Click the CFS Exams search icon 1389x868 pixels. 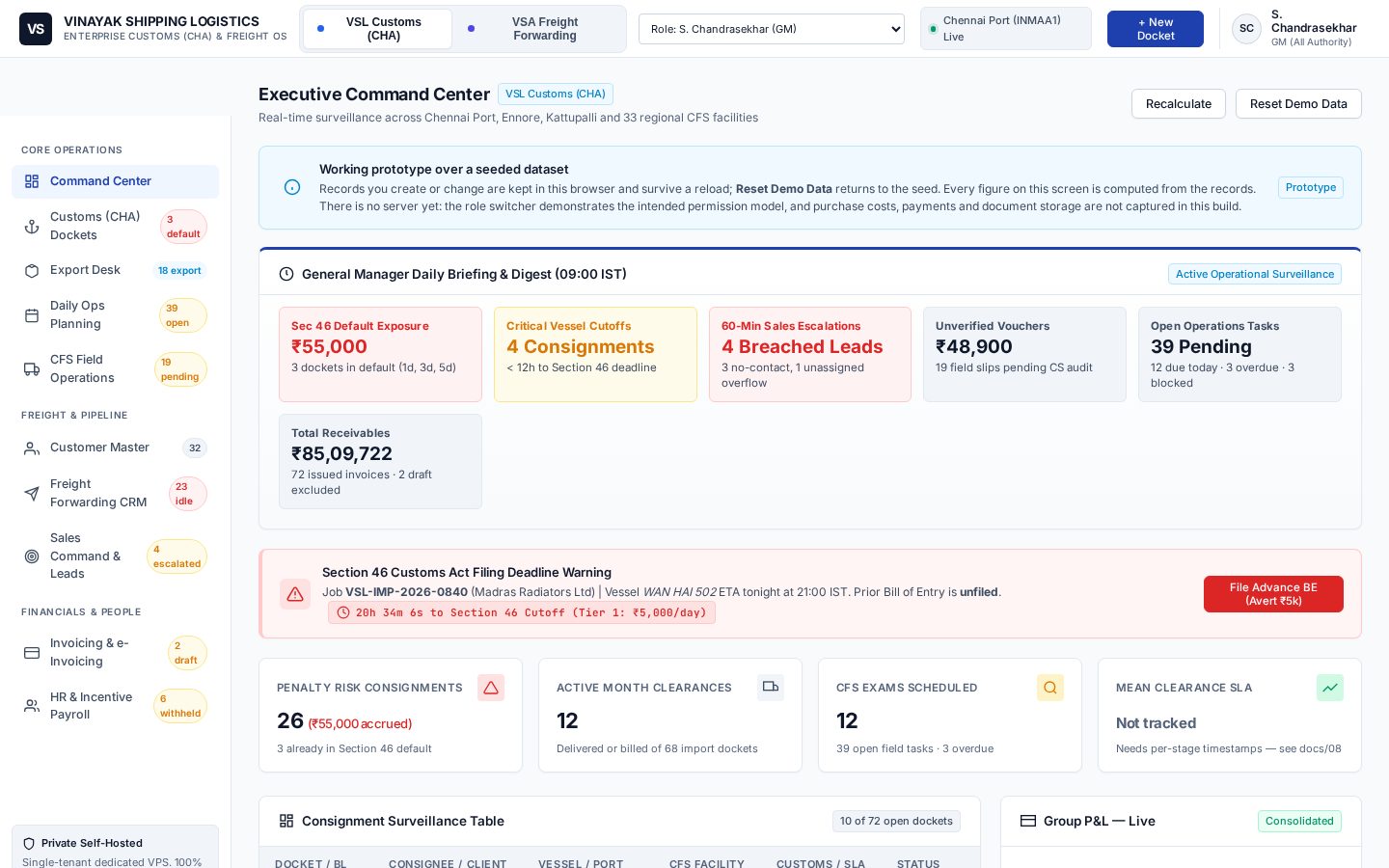[x=1050, y=688]
